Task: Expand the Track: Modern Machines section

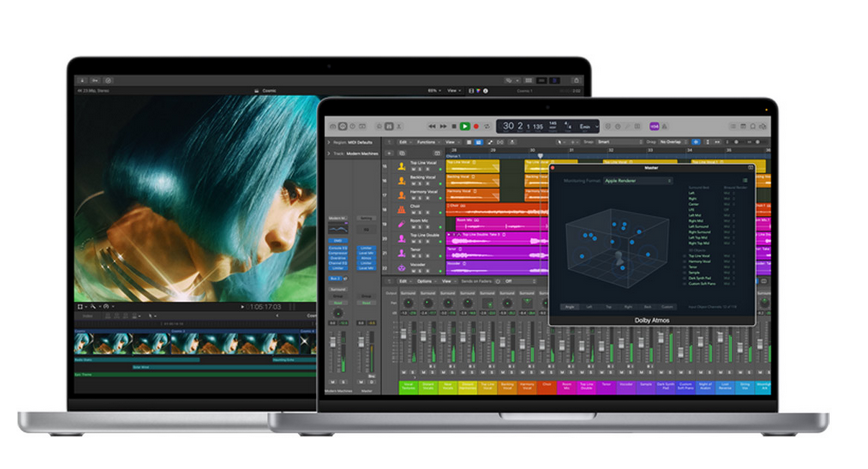Action: (x=329, y=153)
